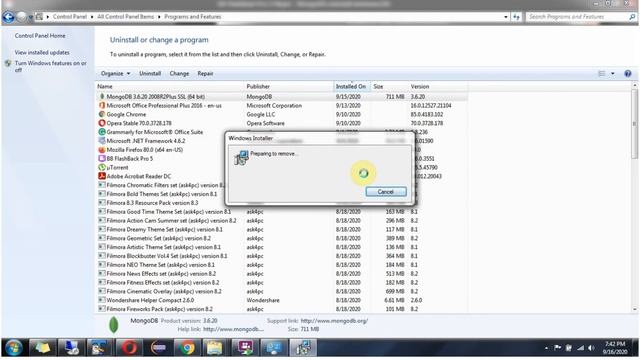The image size is (640, 360).
Task: Select the Opera Stable program icon
Action: 102,123
